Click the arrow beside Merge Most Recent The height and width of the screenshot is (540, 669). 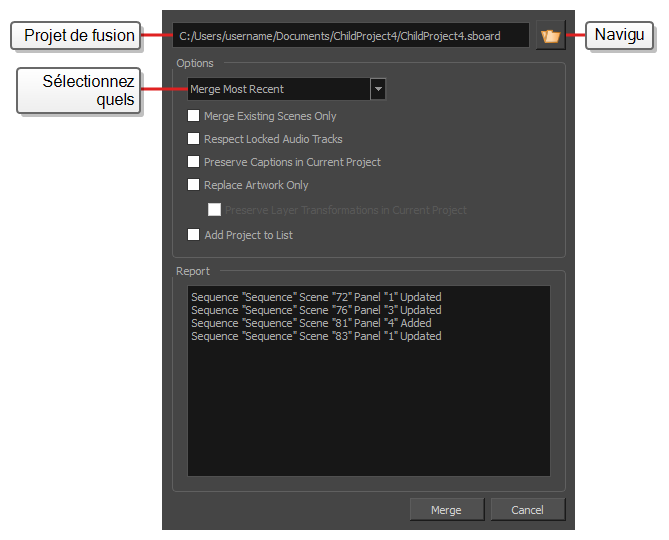[x=377, y=89]
